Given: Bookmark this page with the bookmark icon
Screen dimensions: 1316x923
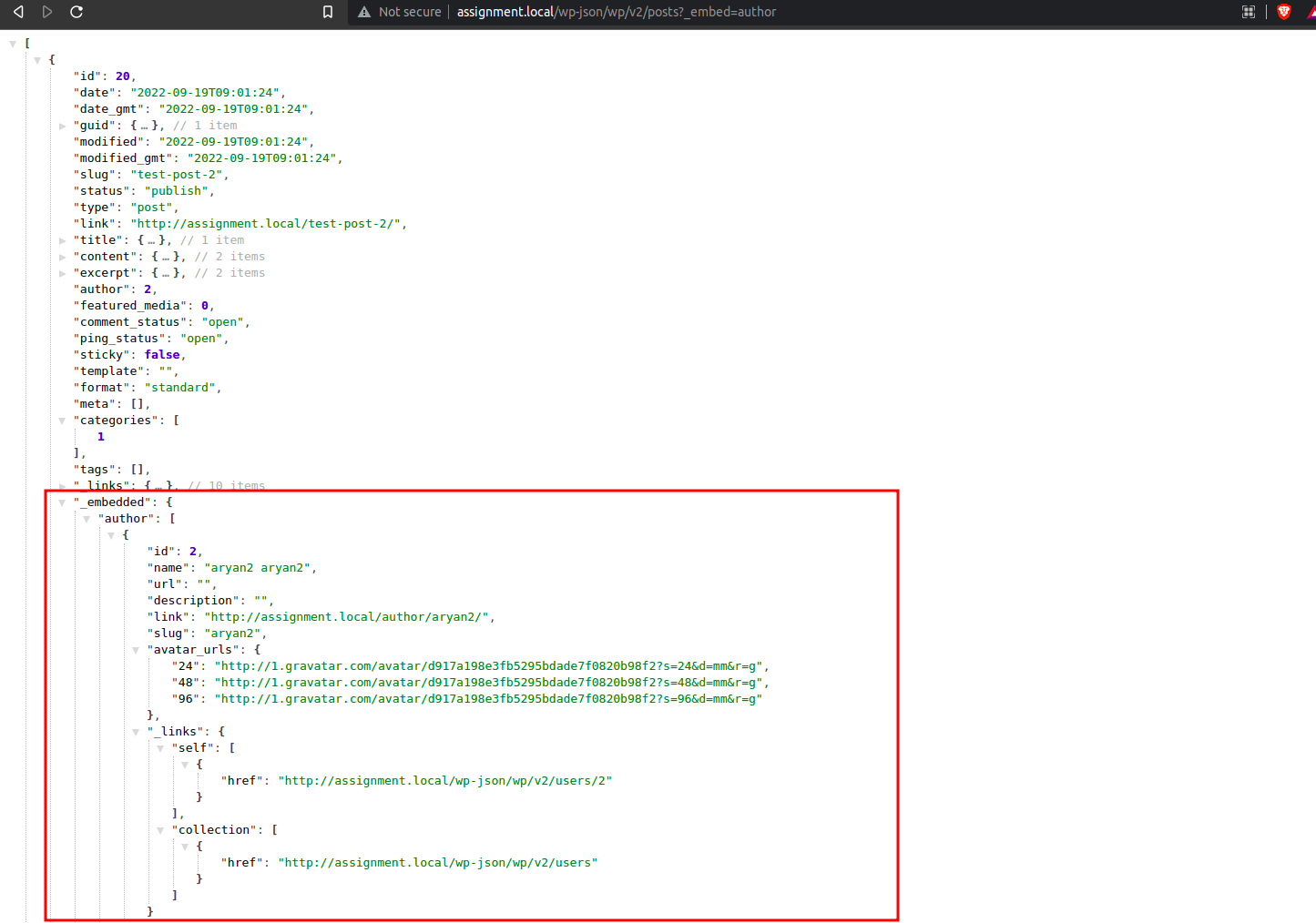Looking at the screenshot, I should pyautogui.click(x=328, y=12).
